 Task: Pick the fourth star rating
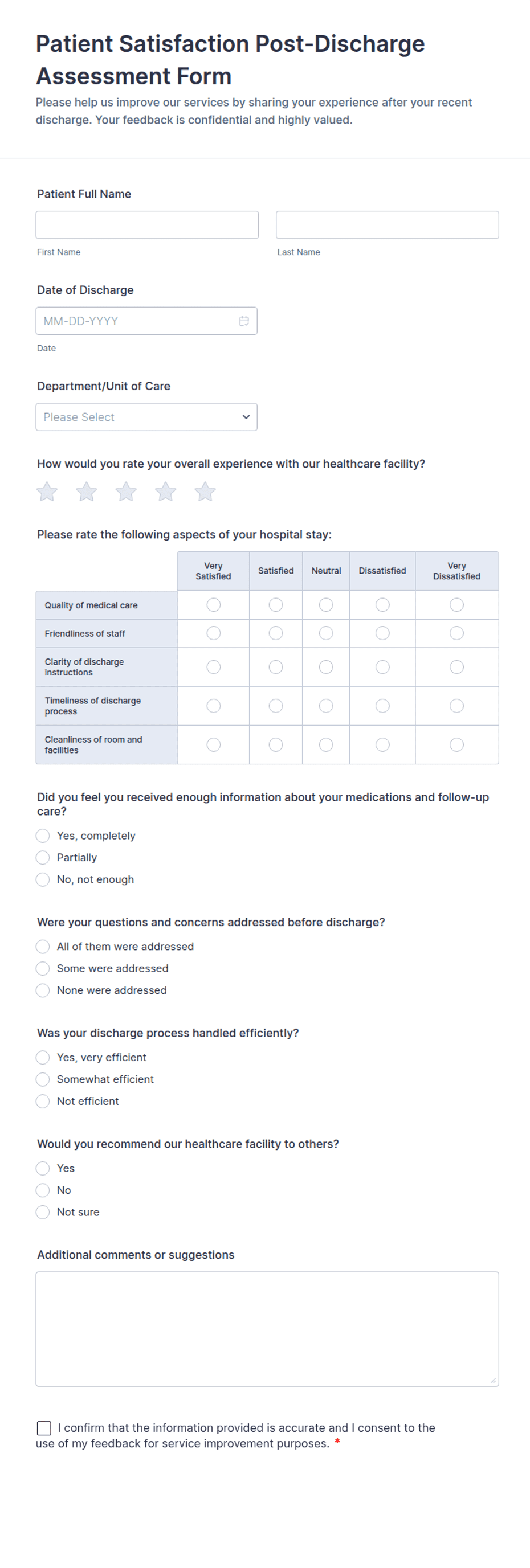(166, 491)
